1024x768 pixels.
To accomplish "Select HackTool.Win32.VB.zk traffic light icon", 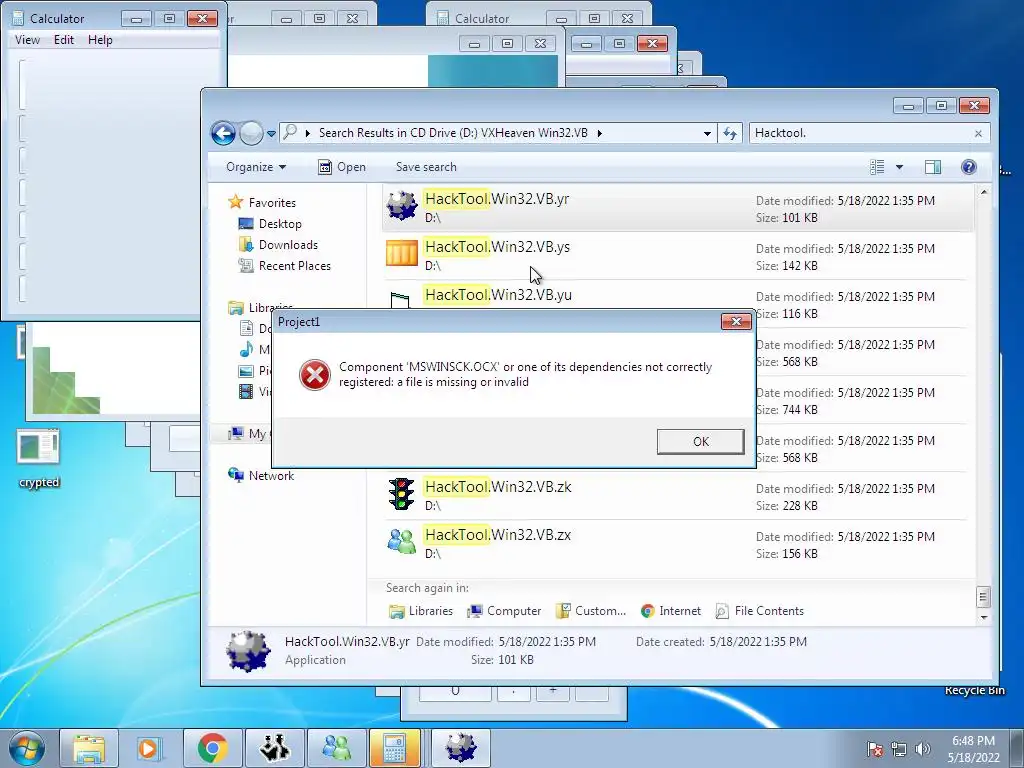I will 401,494.
